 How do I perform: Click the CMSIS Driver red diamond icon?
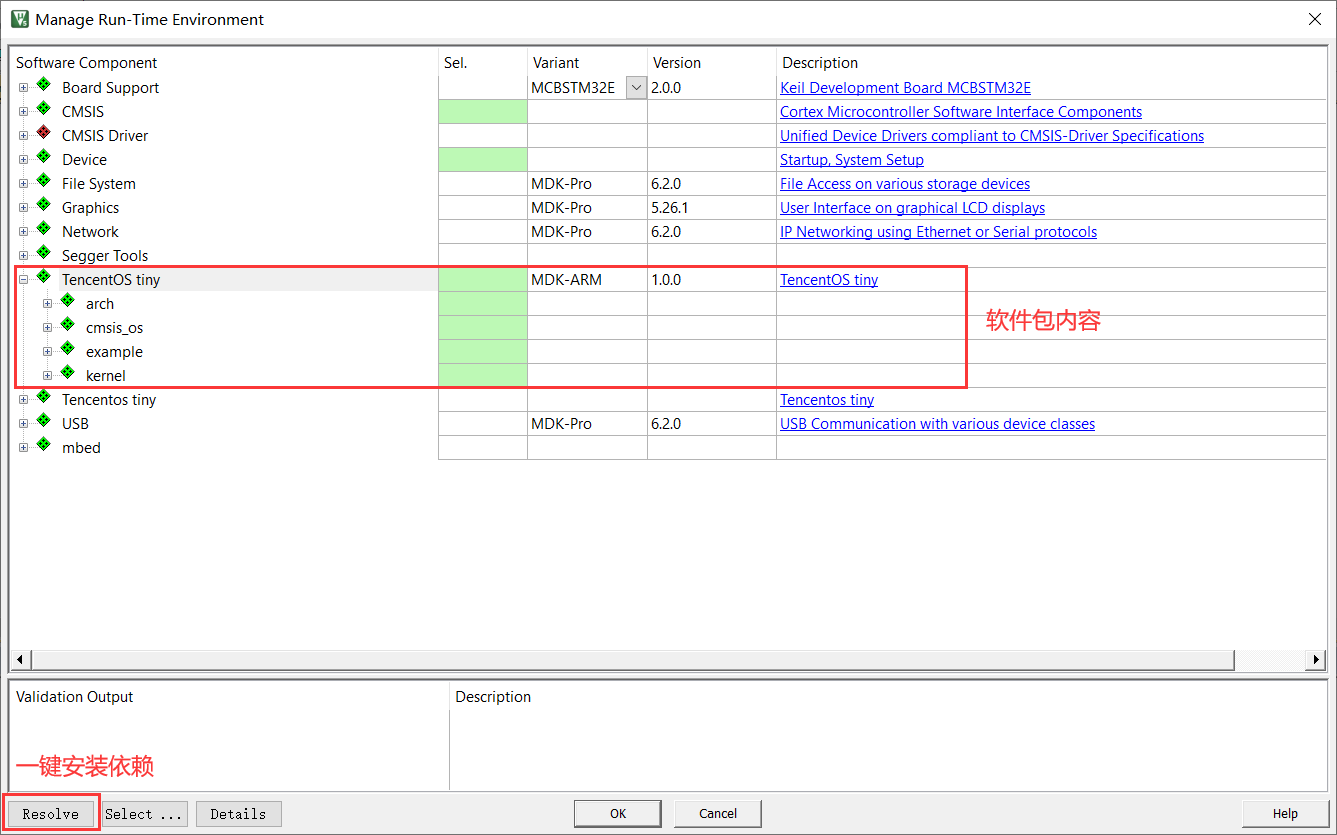[x=43, y=134]
